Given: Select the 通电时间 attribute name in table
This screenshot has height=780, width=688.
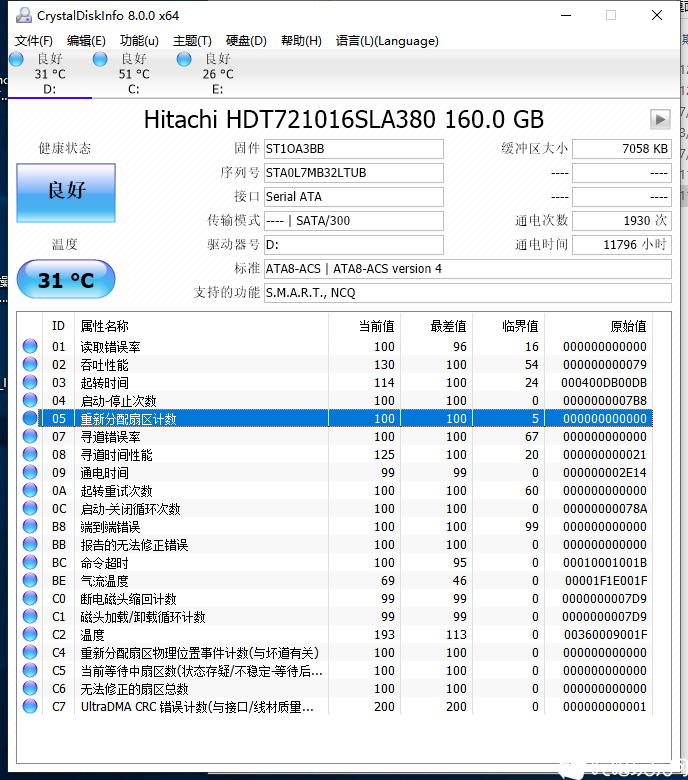Looking at the screenshot, I should [104, 473].
